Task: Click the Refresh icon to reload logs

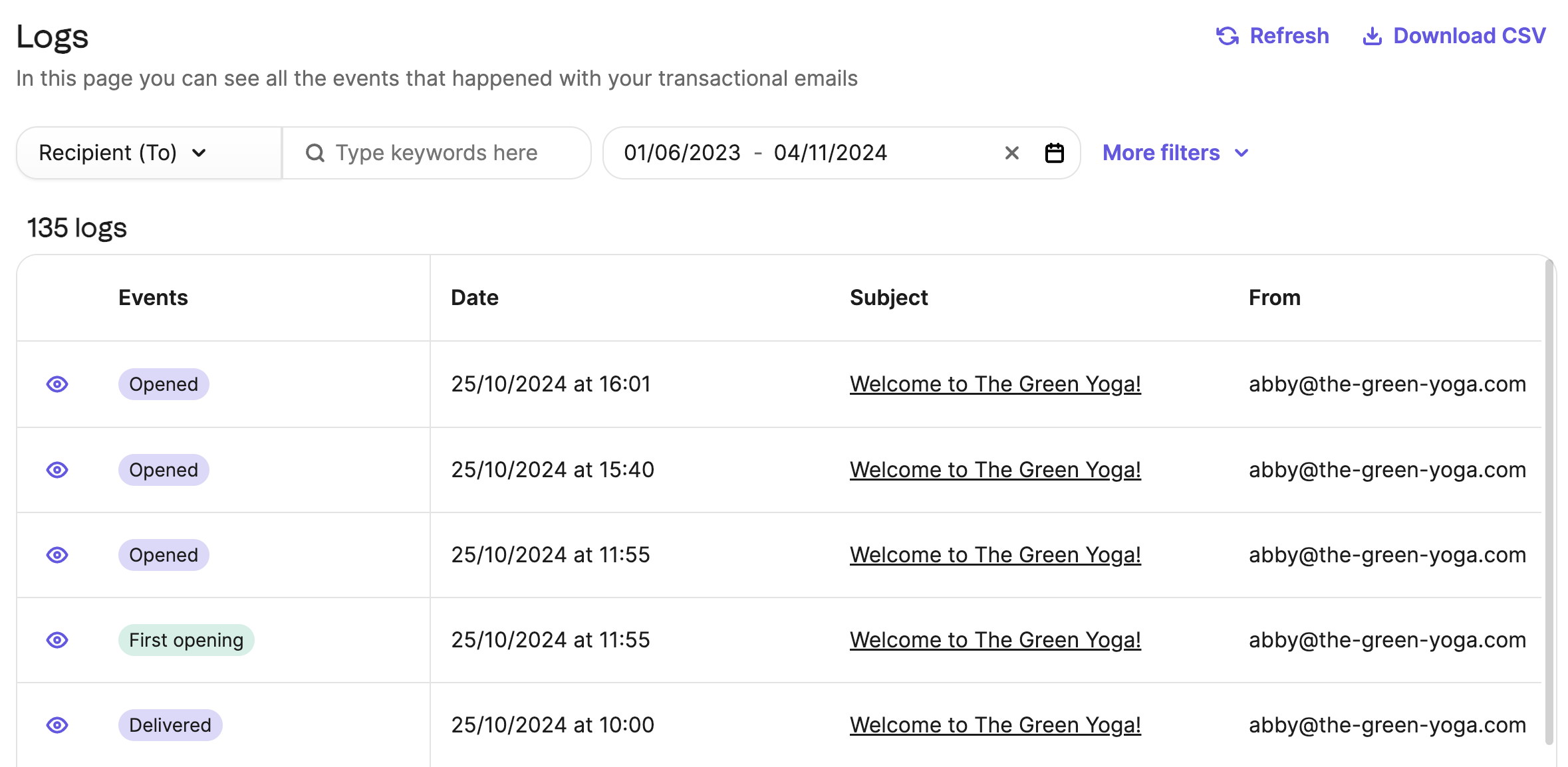Action: point(1229,36)
